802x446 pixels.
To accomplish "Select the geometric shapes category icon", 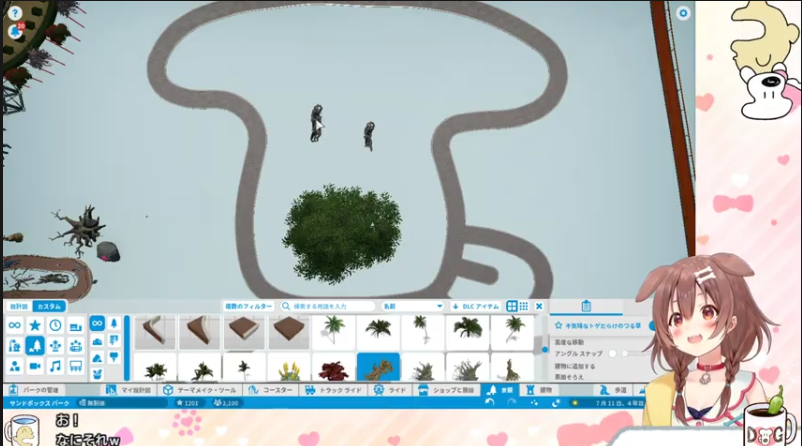I will pyautogui.click(x=14, y=366).
